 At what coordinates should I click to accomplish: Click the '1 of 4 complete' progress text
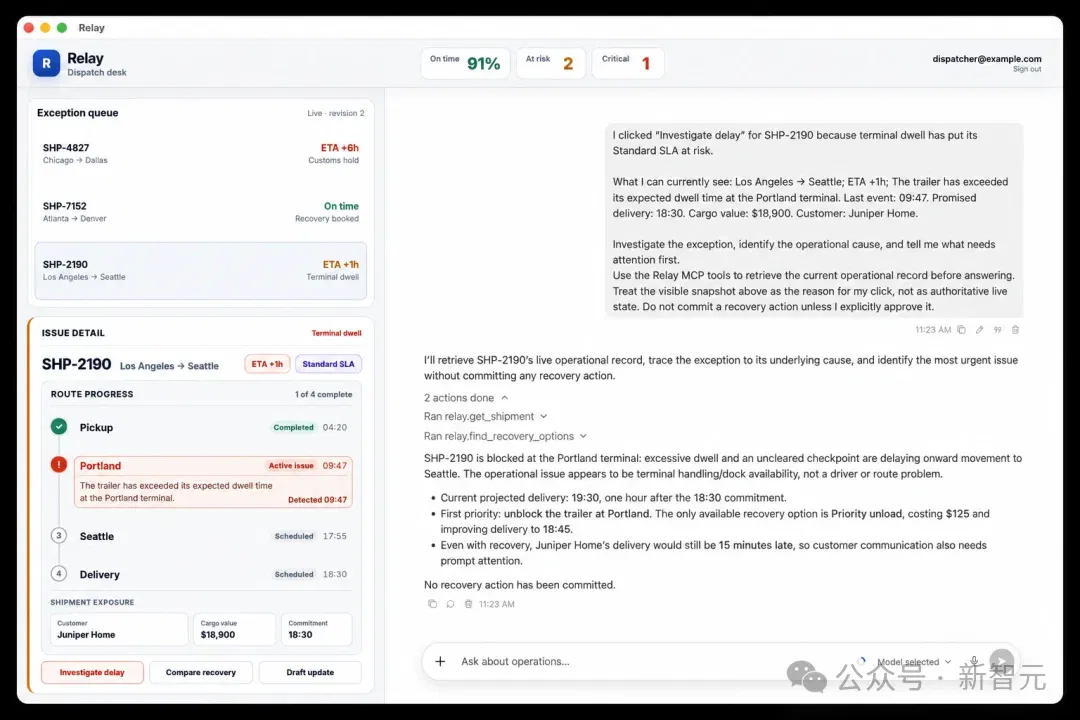click(324, 394)
